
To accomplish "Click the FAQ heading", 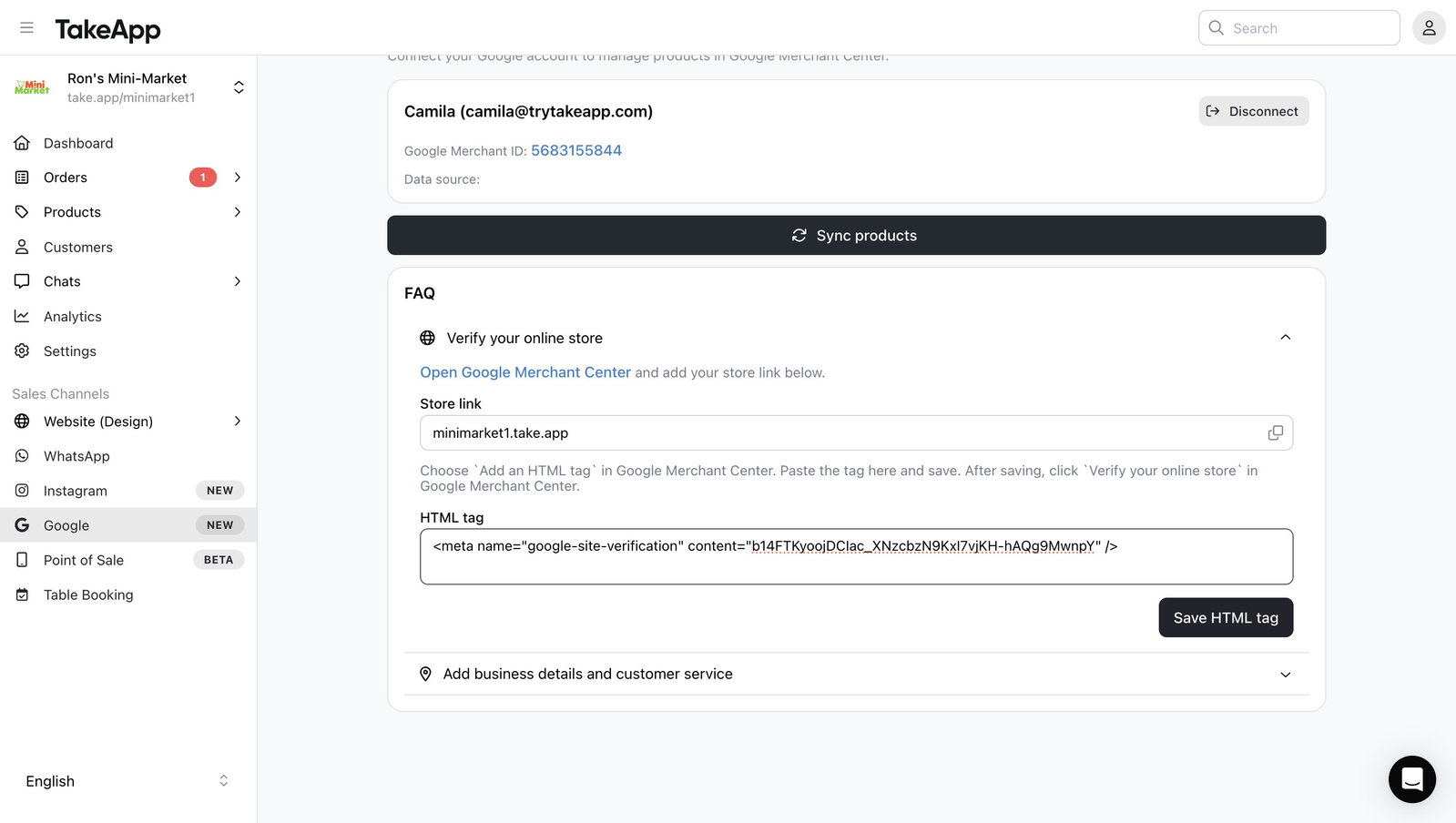I will [420, 293].
